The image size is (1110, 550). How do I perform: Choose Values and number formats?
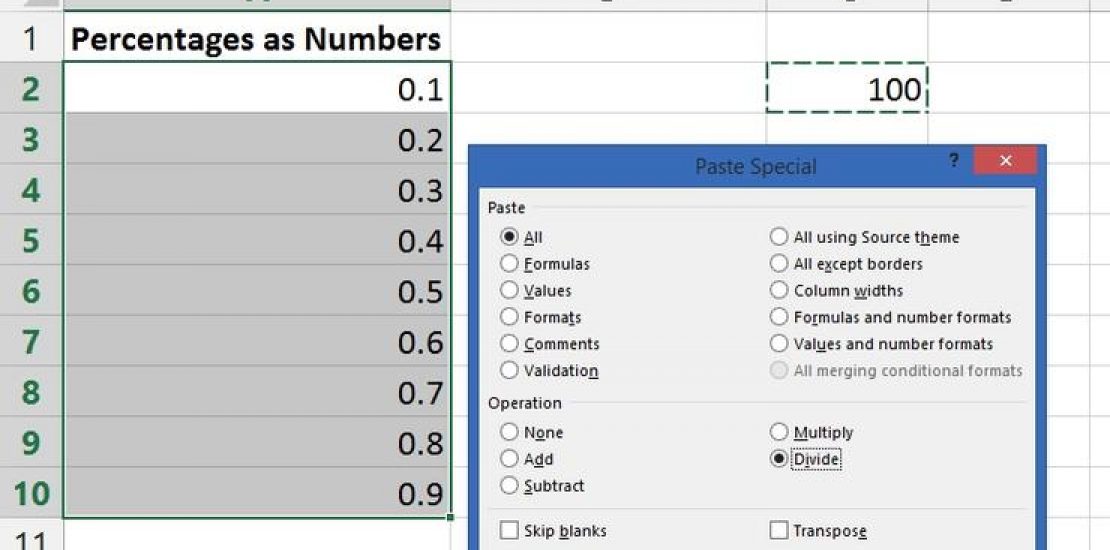pos(779,344)
